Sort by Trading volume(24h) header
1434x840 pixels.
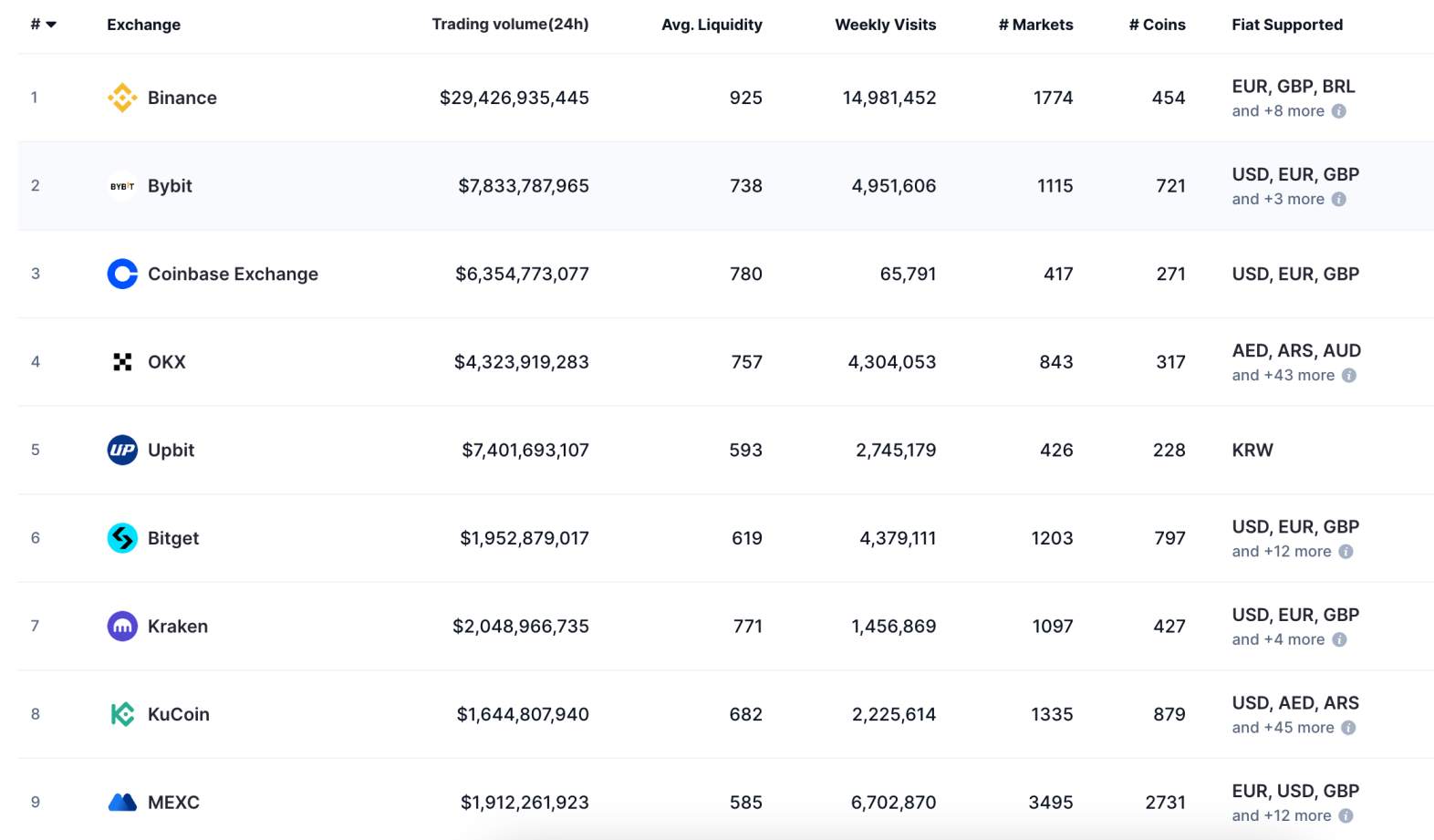click(x=510, y=25)
